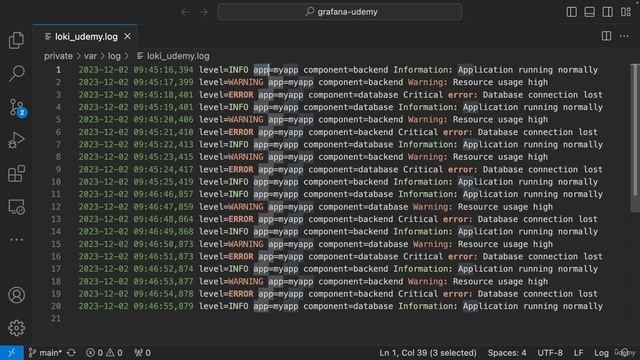This screenshot has height=360, width=640.
Task: Click timestamp 09:45:20,406 on line 5
Action: pos(163,120)
